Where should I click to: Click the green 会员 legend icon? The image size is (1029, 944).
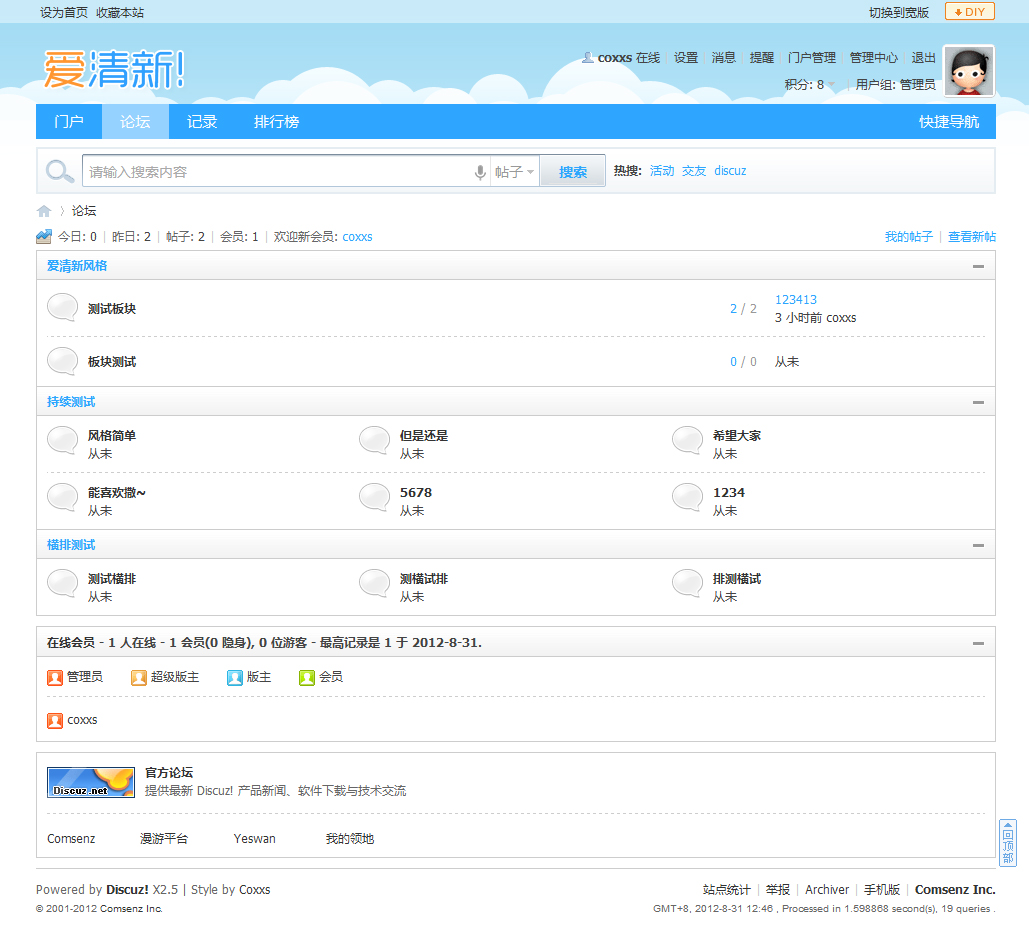[x=306, y=677]
